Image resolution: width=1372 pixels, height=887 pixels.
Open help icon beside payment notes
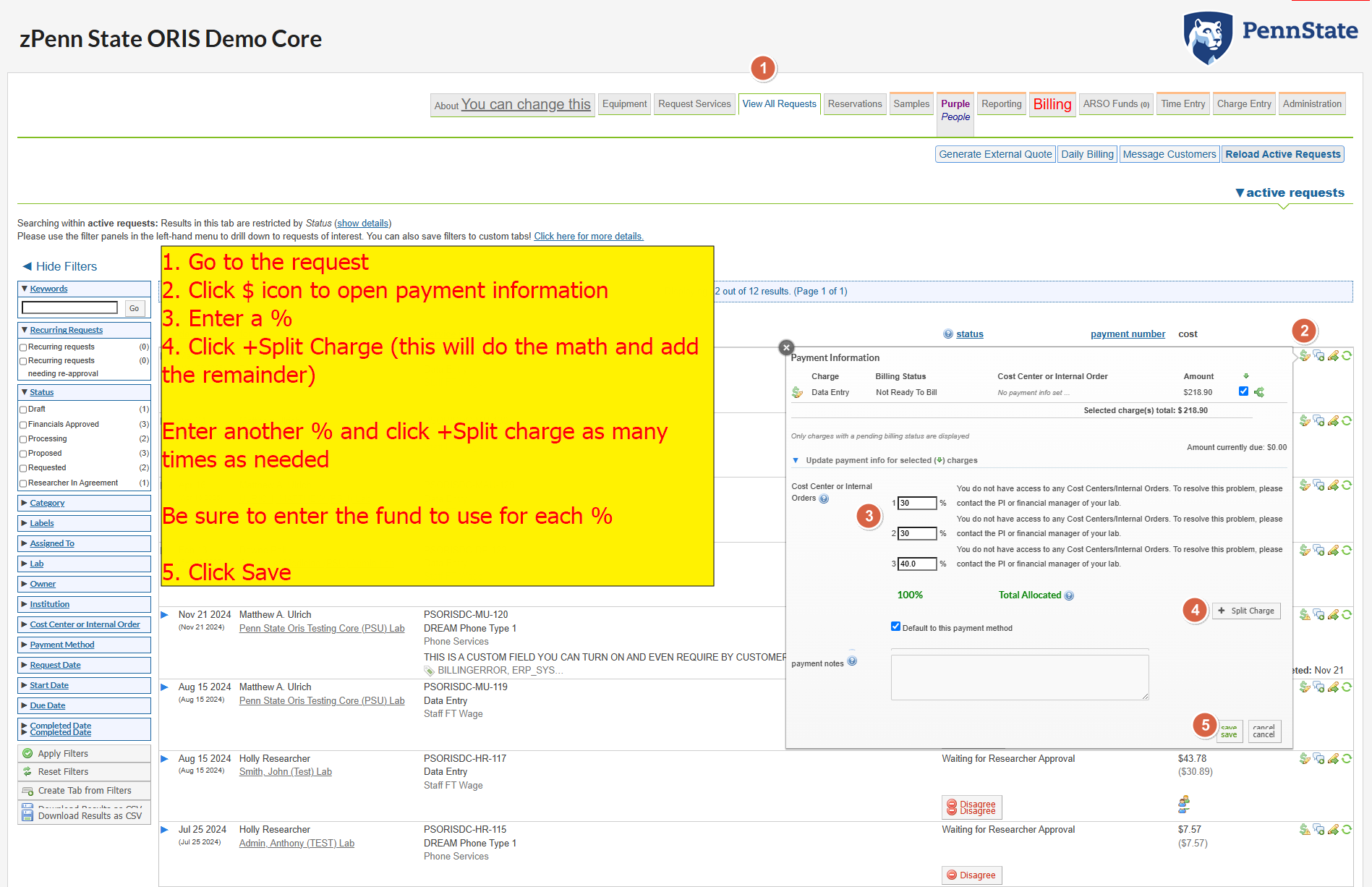(x=852, y=661)
